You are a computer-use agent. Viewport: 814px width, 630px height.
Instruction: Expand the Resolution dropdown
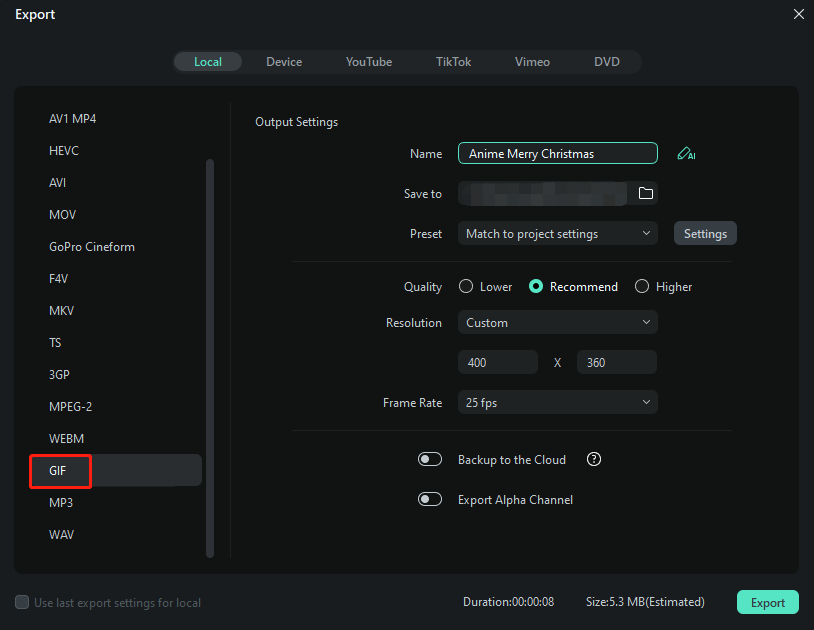[558, 322]
